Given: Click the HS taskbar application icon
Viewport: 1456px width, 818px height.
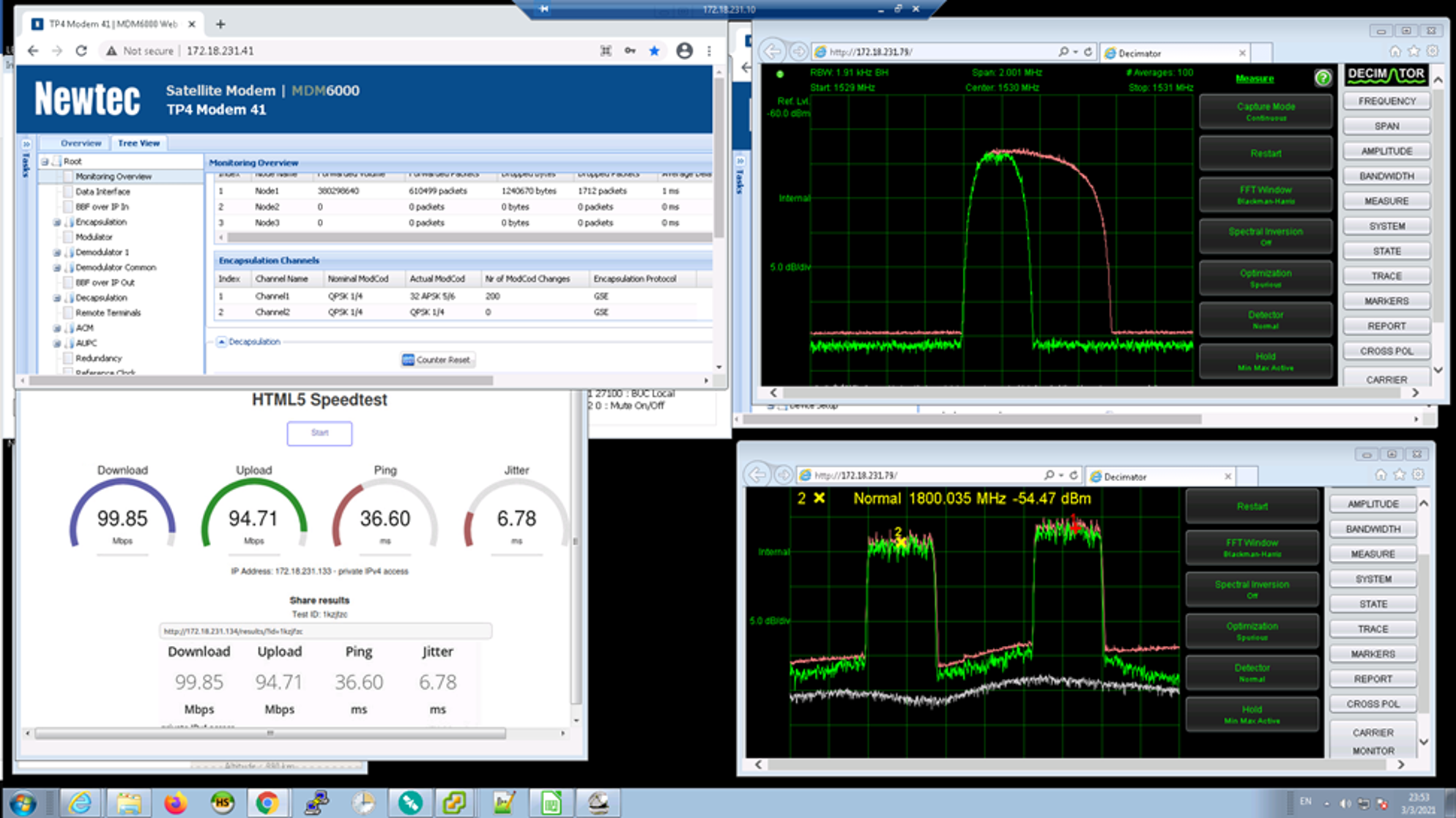Looking at the screenshot, I should (x=222, y=803).
